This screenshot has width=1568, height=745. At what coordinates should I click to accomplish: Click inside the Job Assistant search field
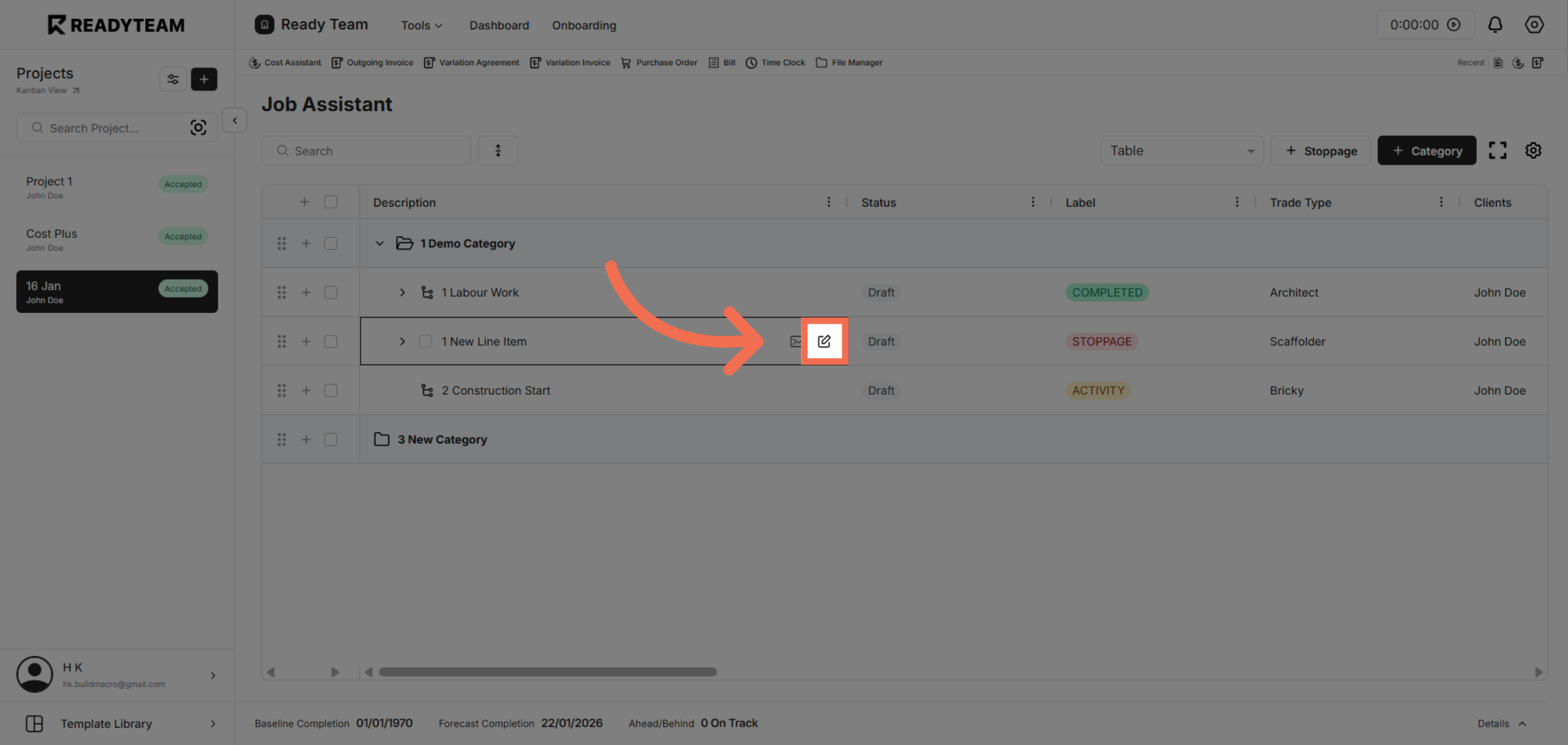[x=366, y=150]
